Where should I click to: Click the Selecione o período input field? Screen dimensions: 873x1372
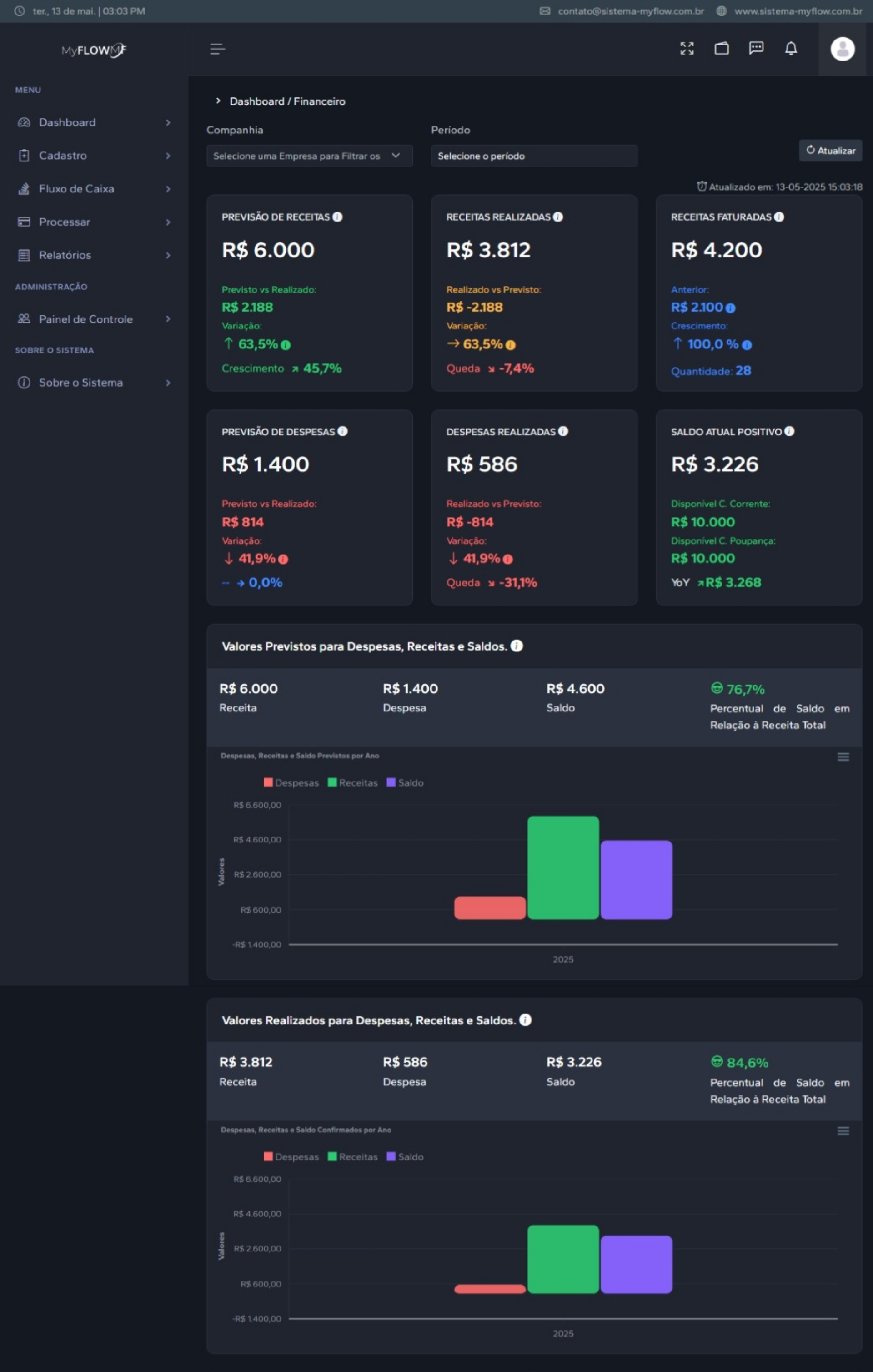point(534,156)
